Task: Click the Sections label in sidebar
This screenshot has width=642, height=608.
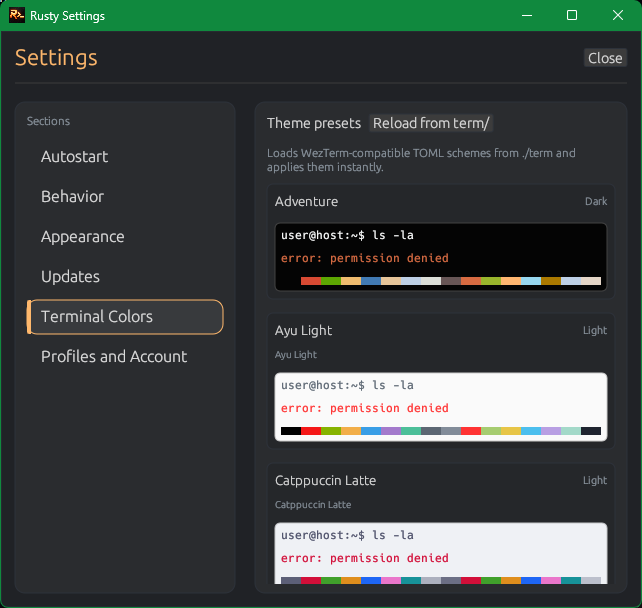Action: pos(48,121)
